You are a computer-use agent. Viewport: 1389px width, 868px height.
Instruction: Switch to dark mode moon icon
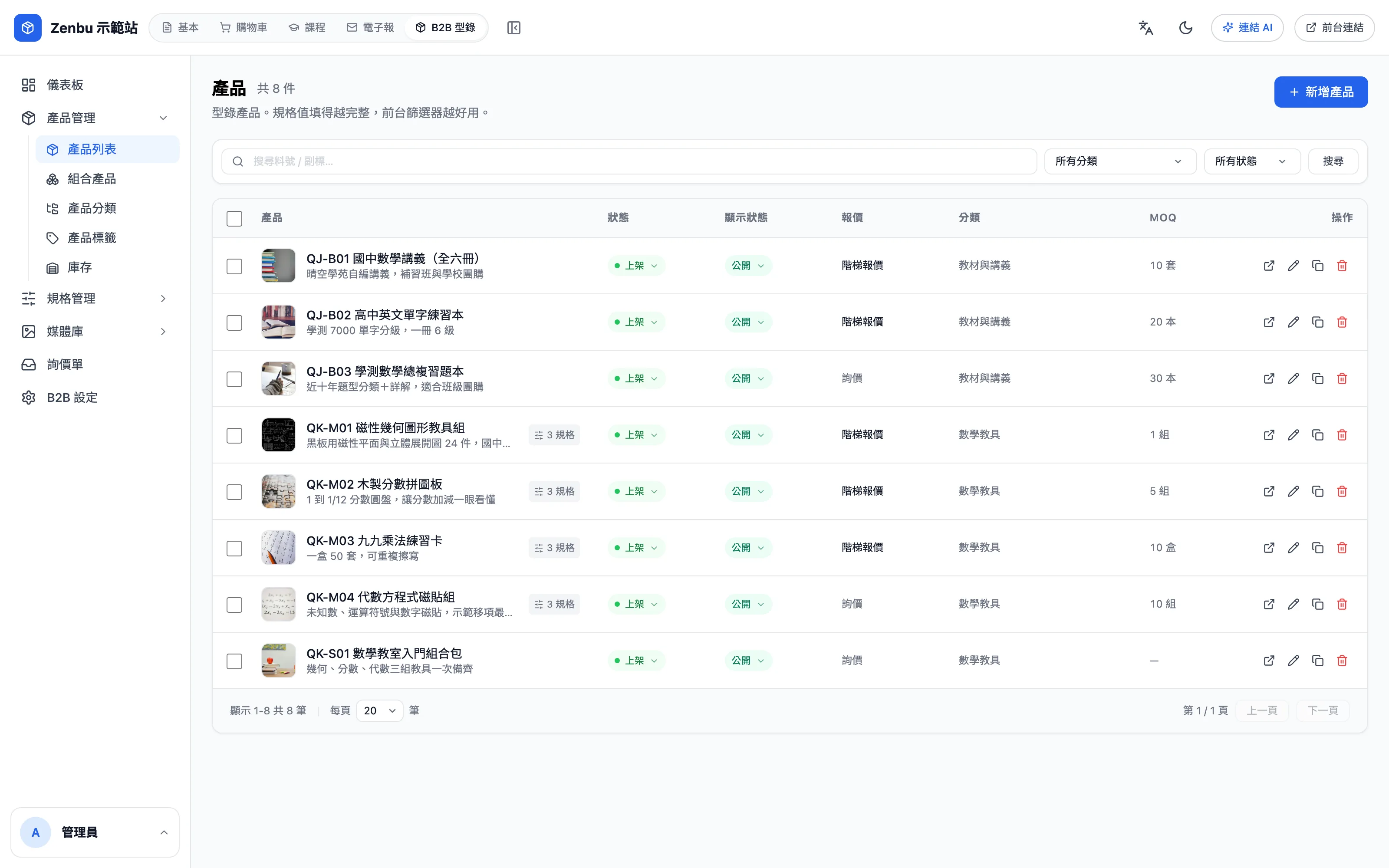click(1186, 27)
